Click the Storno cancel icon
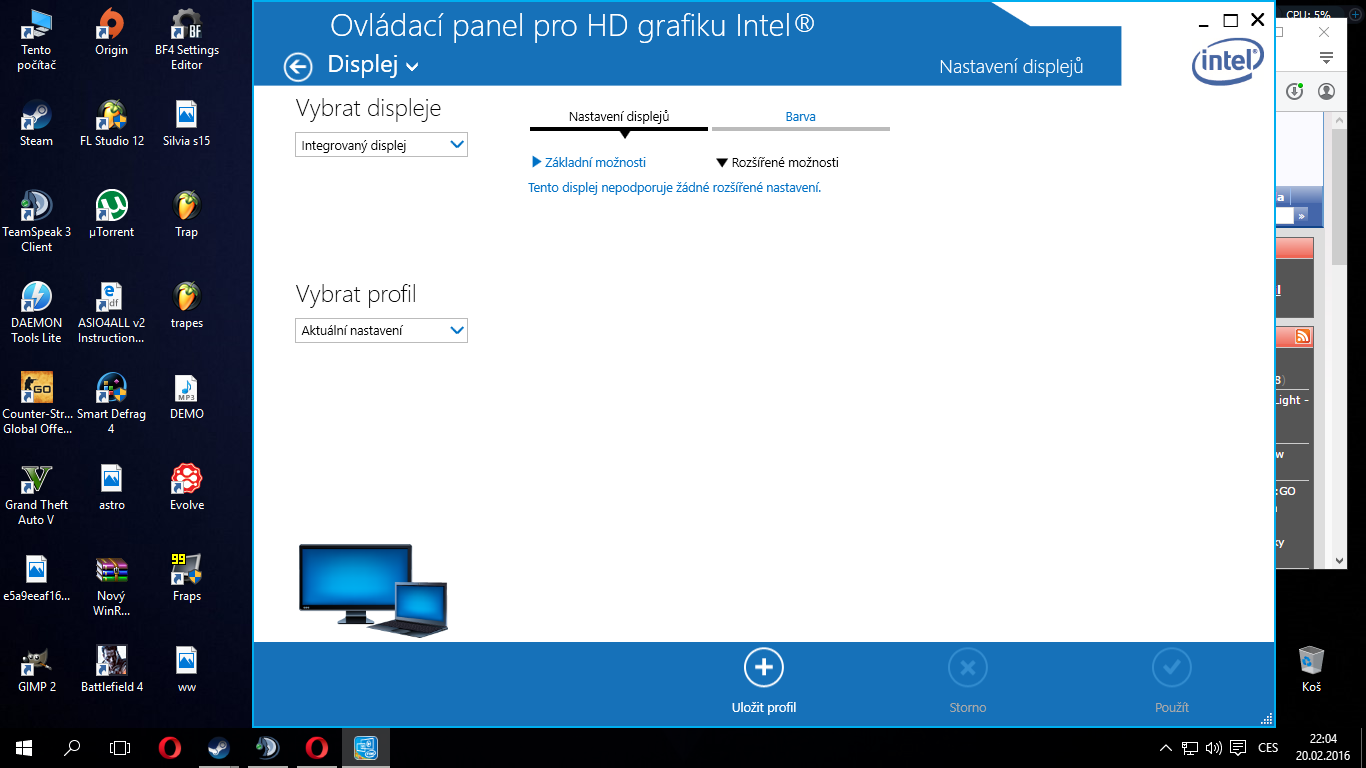This screenshot has height=768, width=1366. click(x=967, y=668)
